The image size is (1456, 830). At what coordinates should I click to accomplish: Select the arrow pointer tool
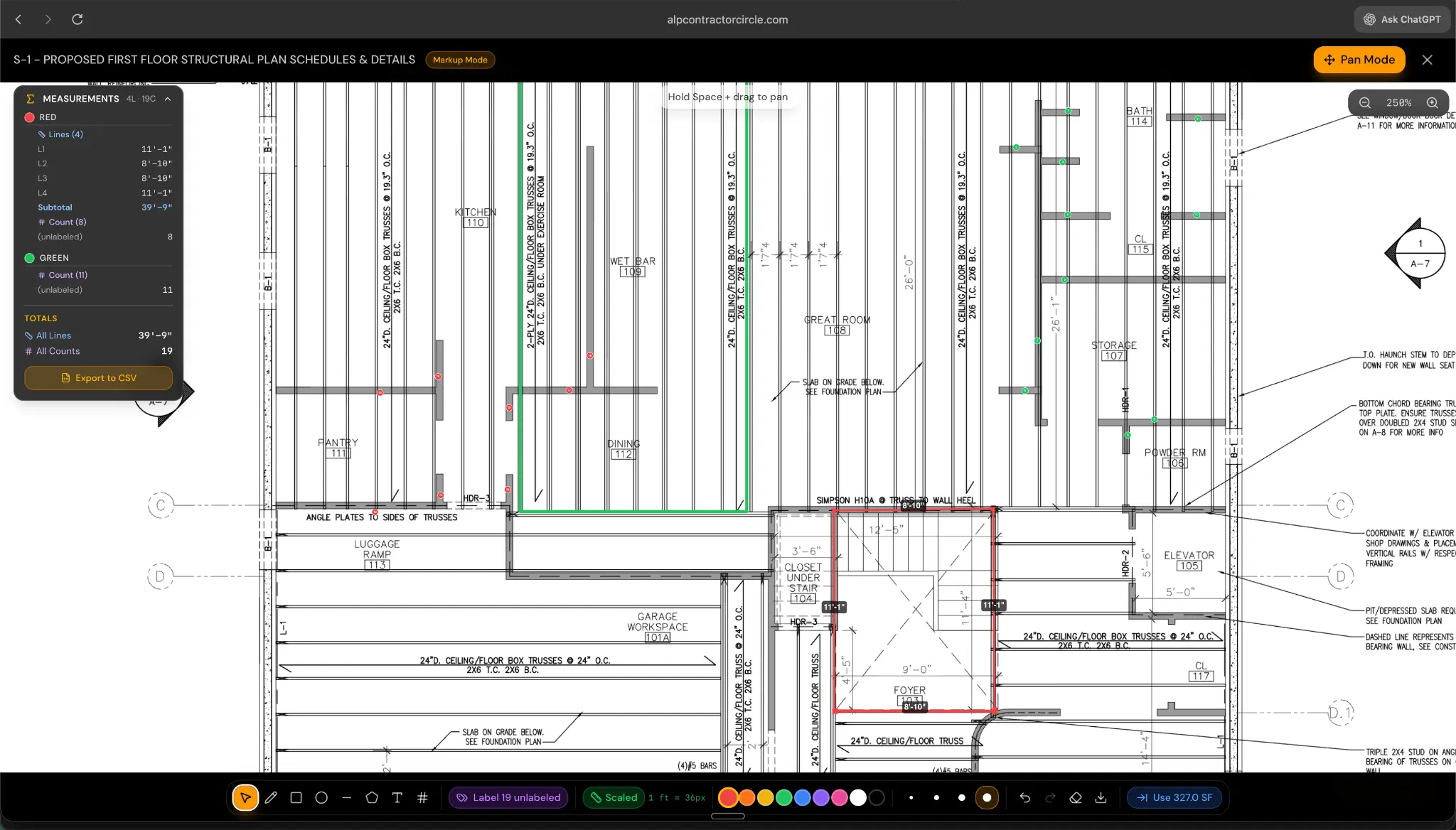click(245, 797)
